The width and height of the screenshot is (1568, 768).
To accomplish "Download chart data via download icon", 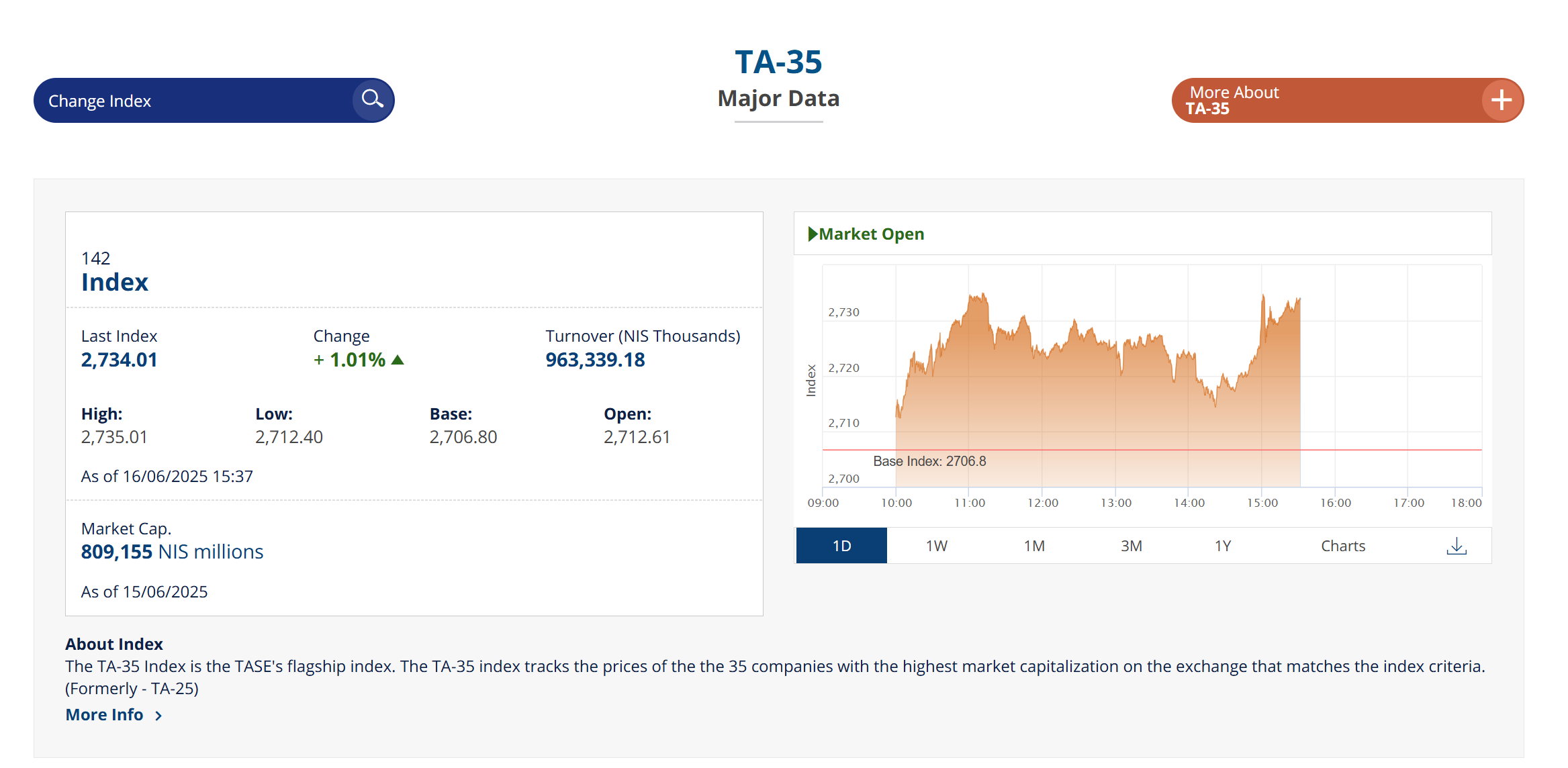I will [x=1456, y=546].
